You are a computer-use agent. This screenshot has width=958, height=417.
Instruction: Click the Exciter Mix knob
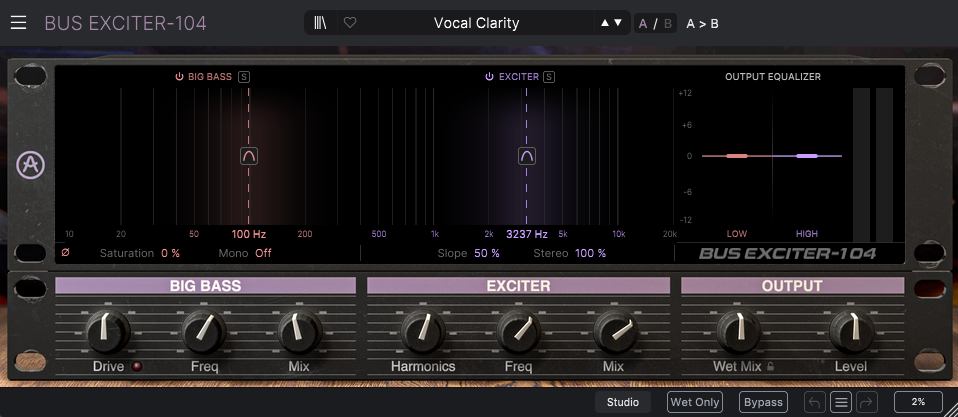click(x=615, y=332)
